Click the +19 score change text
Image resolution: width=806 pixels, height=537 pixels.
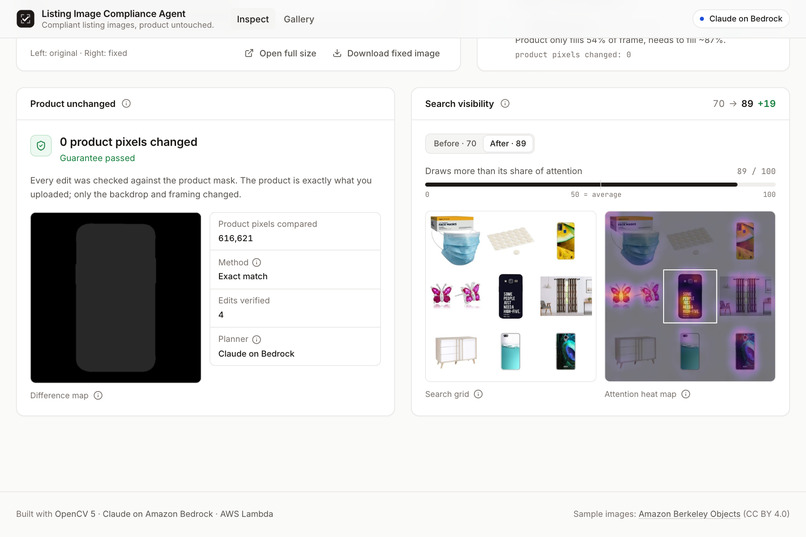click(766, 103)
